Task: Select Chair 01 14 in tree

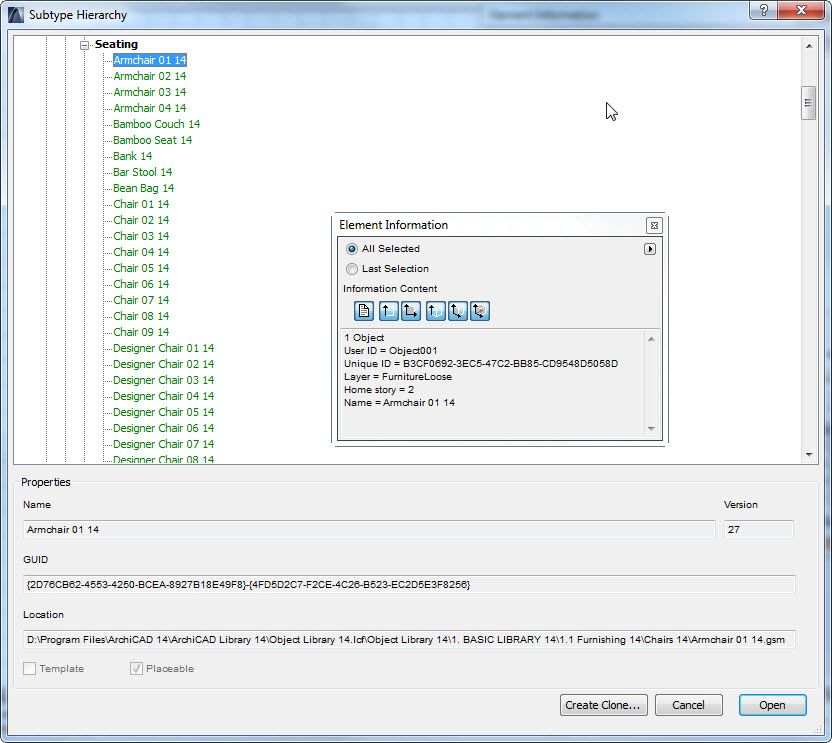Action: 141,204
